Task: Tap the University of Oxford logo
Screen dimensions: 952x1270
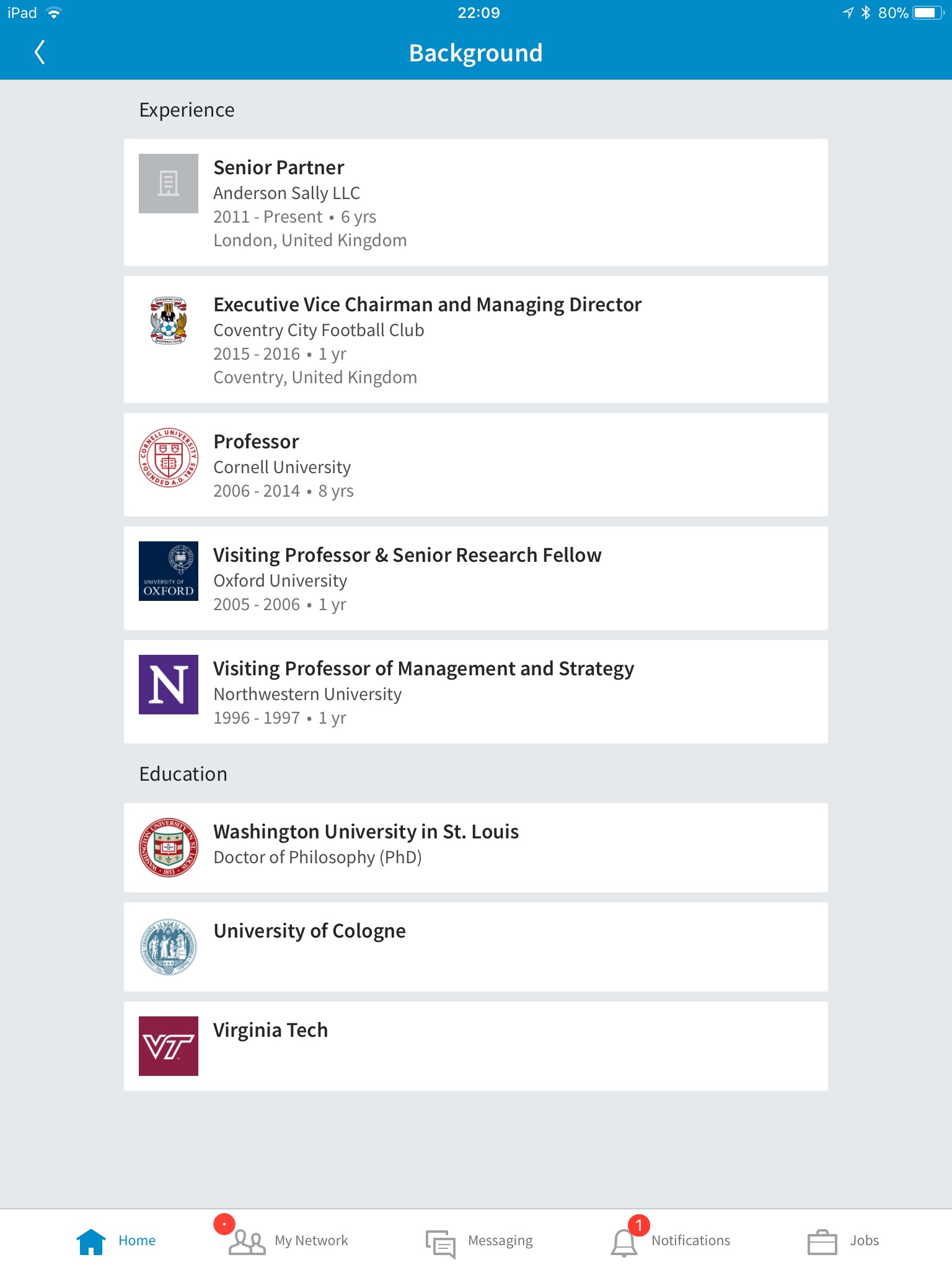Action: pyautogui.click(x=169, y=571)
